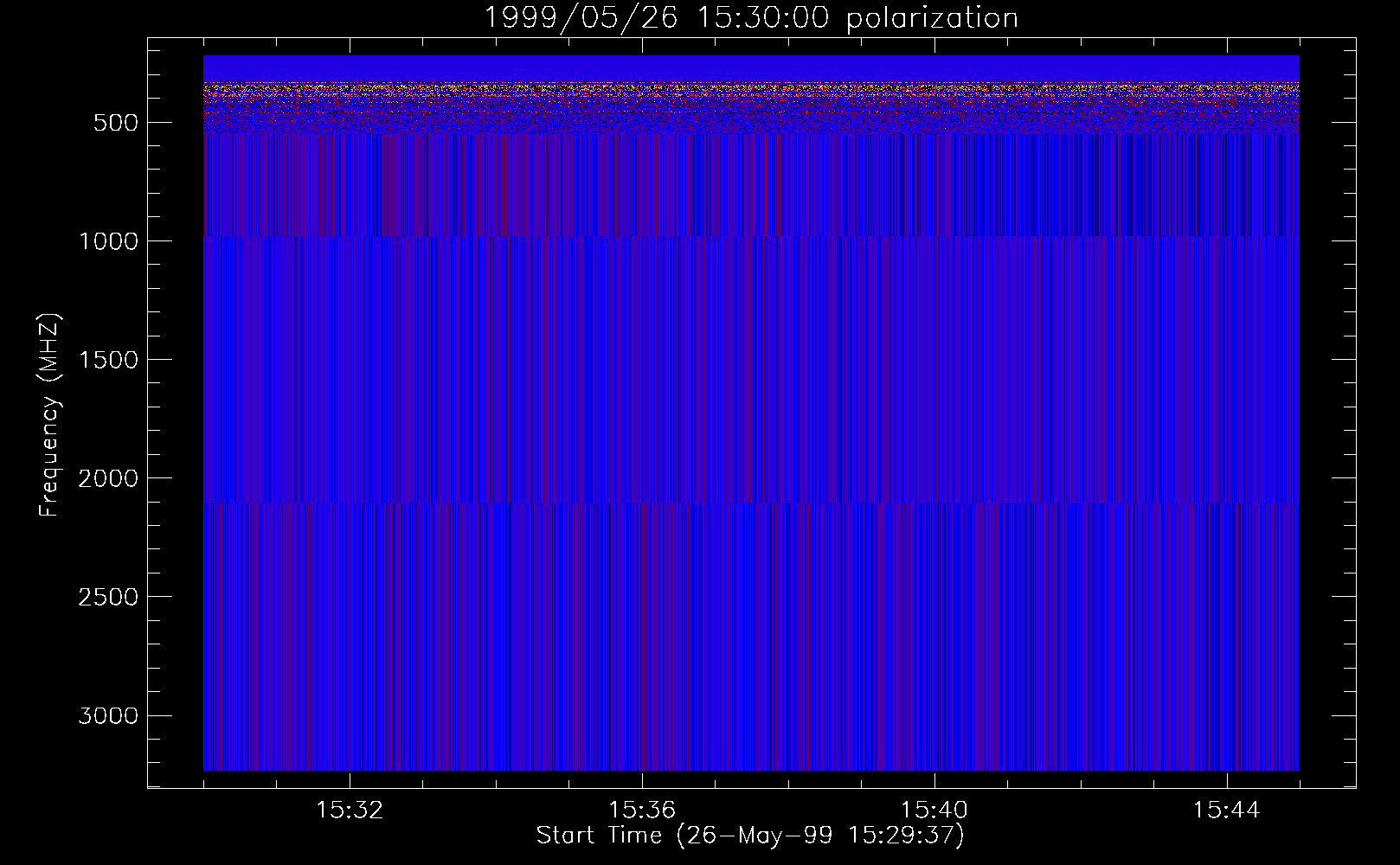Click the "Frequency (MHZ)" axis label
Screen dimensions: 1400x865
click(x=49, y=415)
